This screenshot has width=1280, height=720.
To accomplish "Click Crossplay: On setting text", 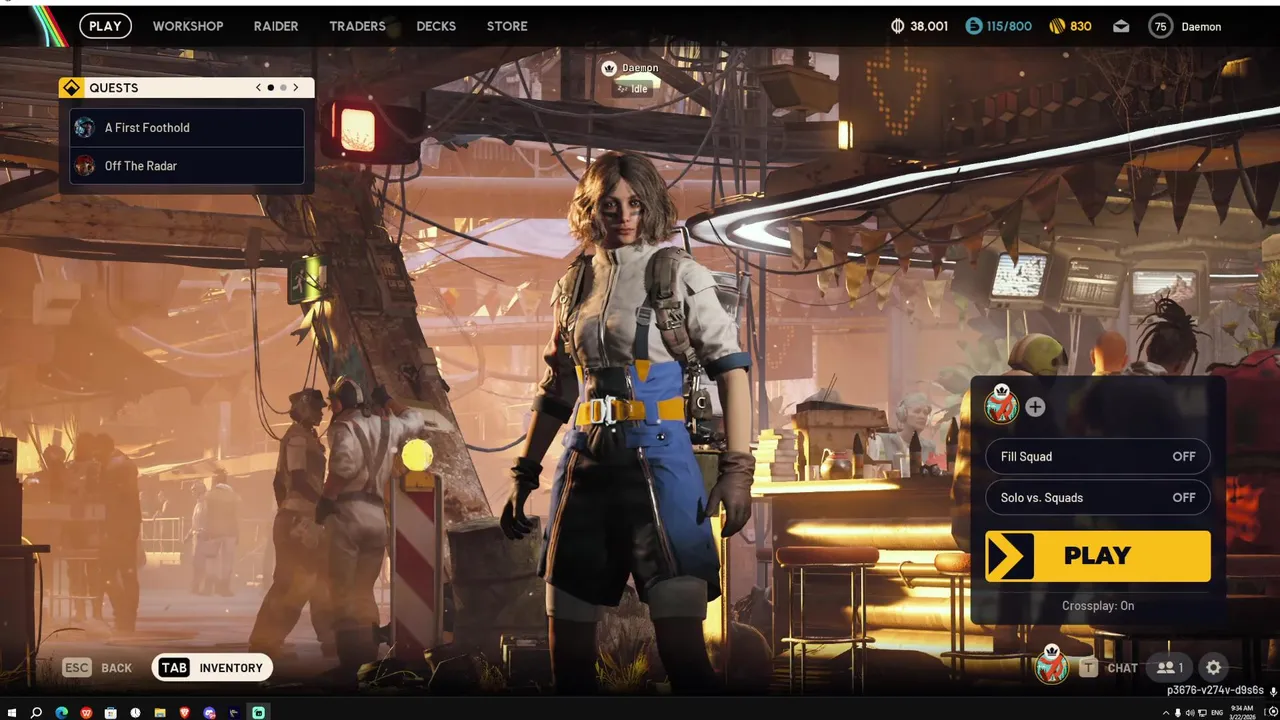I will coord(1098,606).
